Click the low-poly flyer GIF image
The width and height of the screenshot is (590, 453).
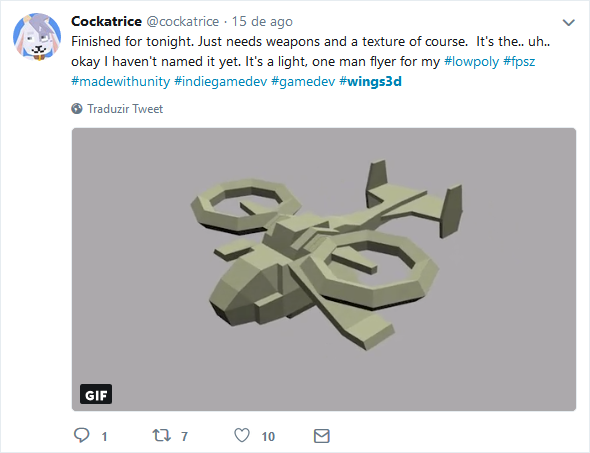(x=324, y=269)
